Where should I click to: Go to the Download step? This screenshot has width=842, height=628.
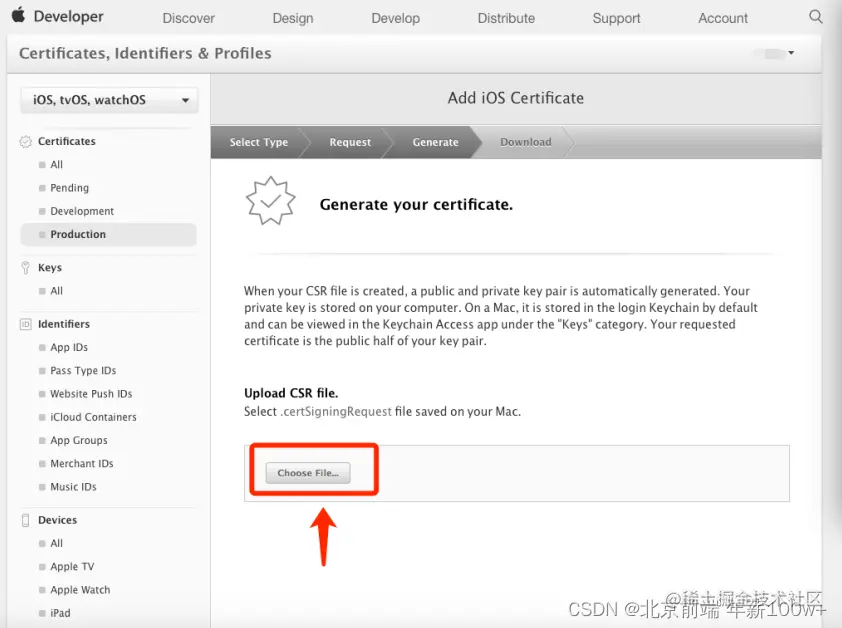[526, 142]
